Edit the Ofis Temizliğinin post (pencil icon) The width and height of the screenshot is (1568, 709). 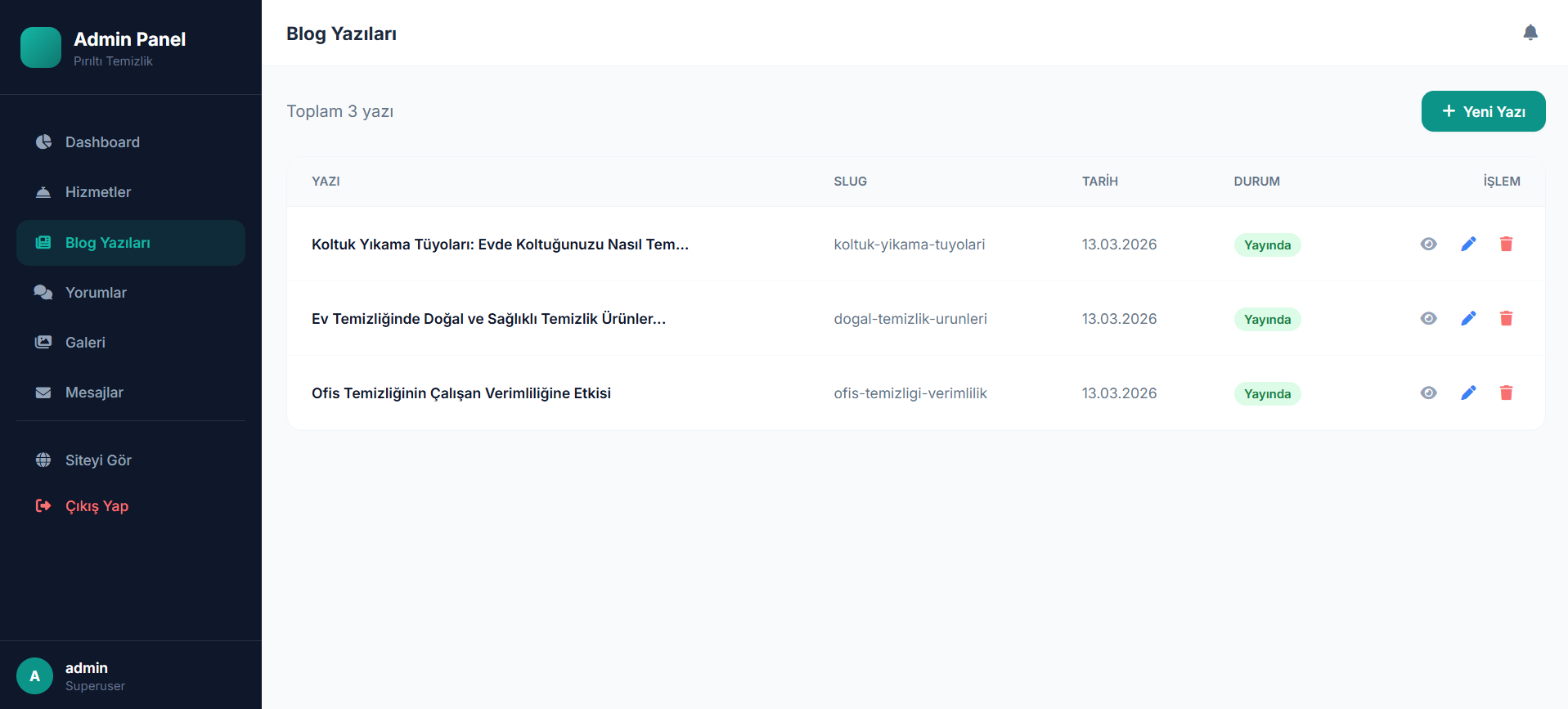[x=1468, y=393]
